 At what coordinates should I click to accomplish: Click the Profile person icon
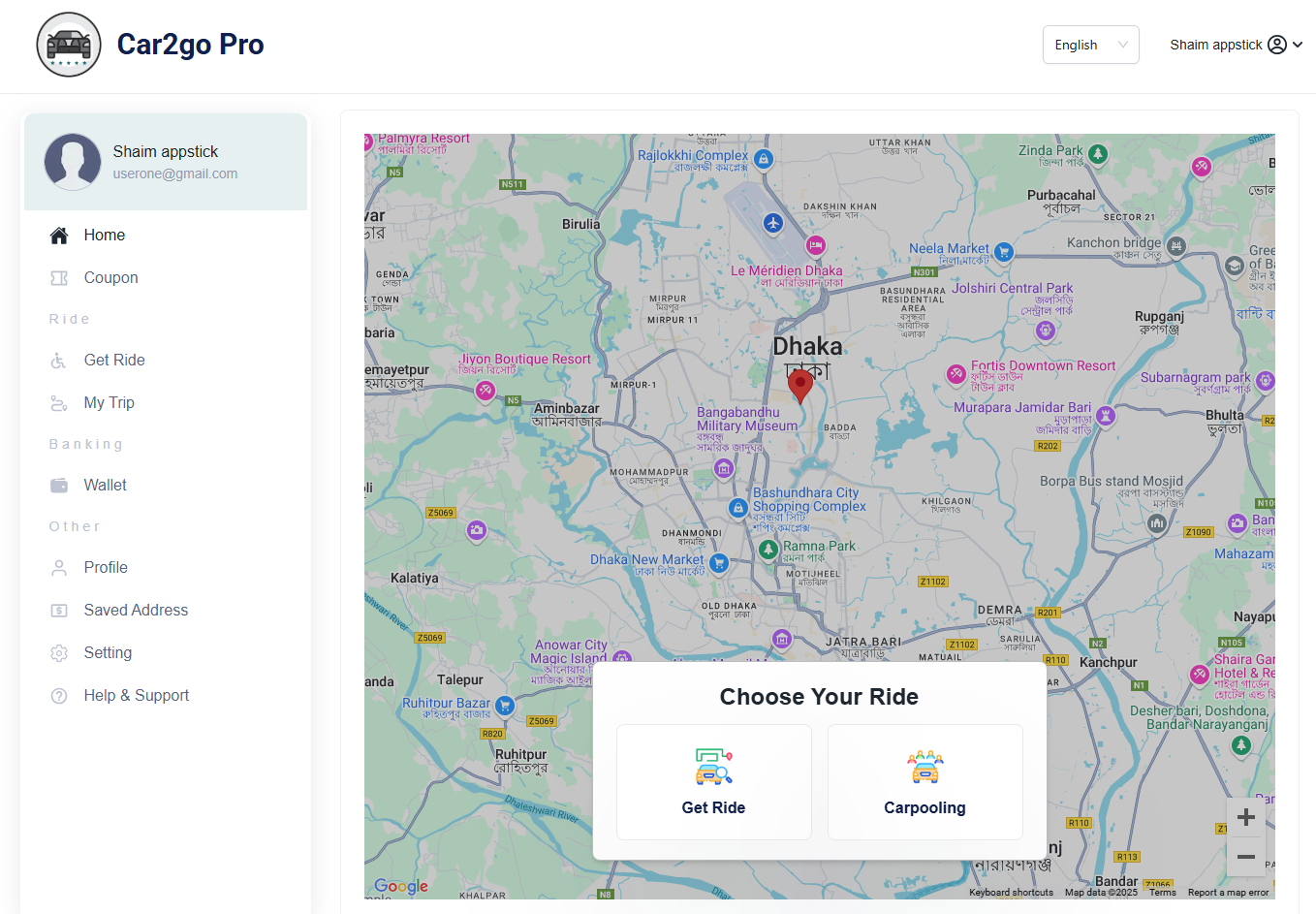[59, 568]
